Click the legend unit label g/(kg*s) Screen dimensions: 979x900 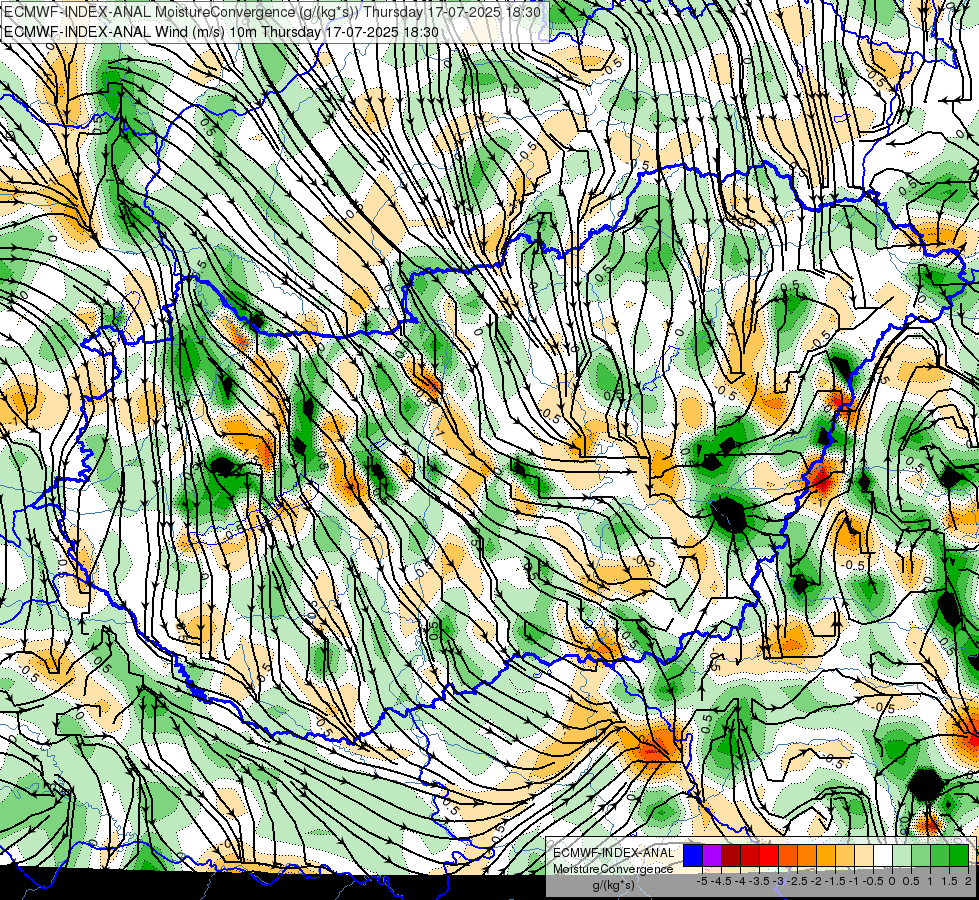[x=613, y=885]
